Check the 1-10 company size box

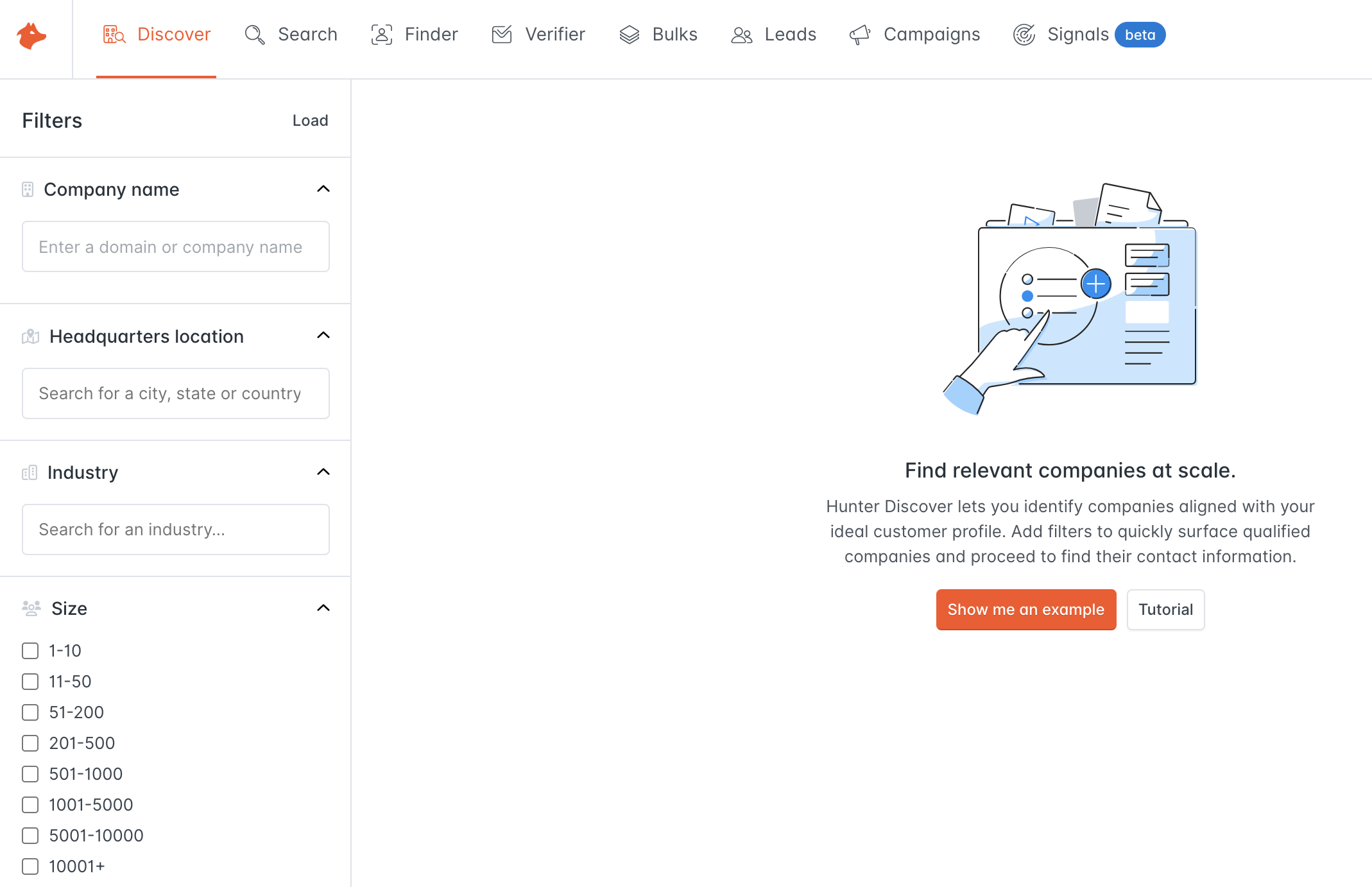[x=30, y=650]
